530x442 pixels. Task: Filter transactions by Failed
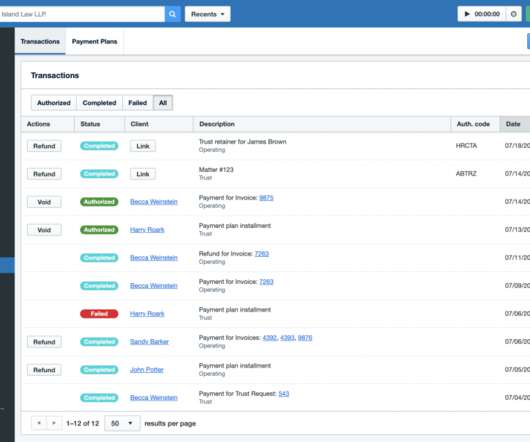click(x=138, y=103)
